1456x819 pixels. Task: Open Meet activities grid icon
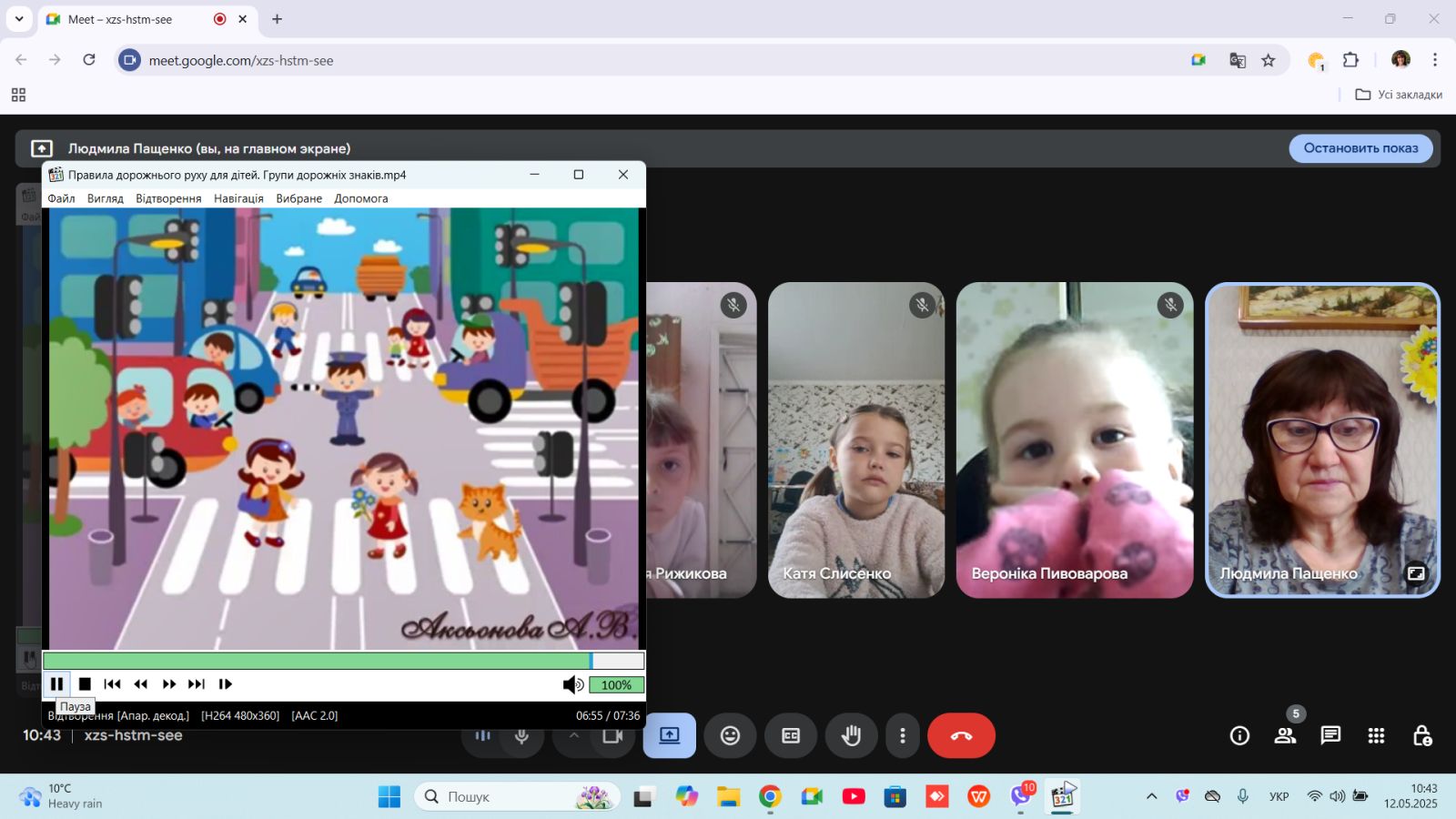click(x=1376, y=735)
